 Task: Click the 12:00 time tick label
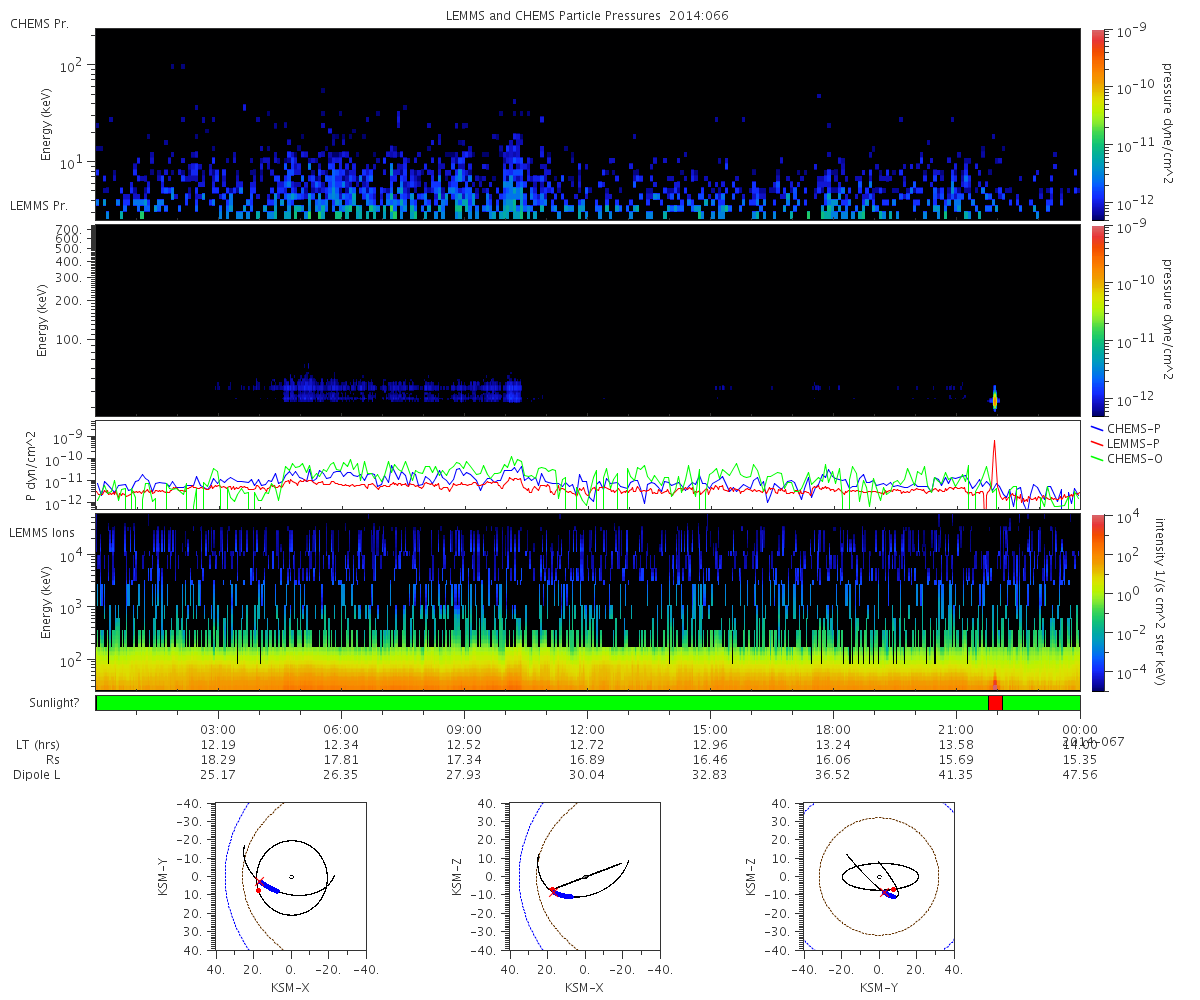[587, 729]
